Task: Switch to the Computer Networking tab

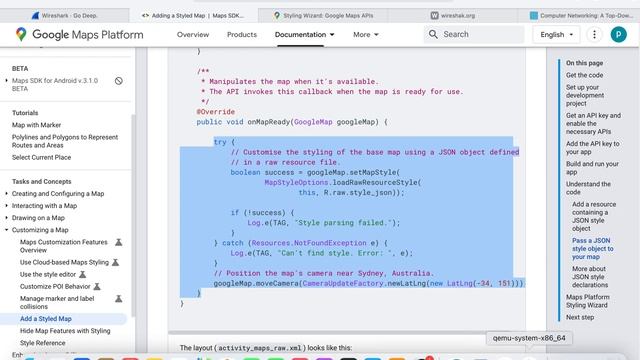Action: (581, 16)
